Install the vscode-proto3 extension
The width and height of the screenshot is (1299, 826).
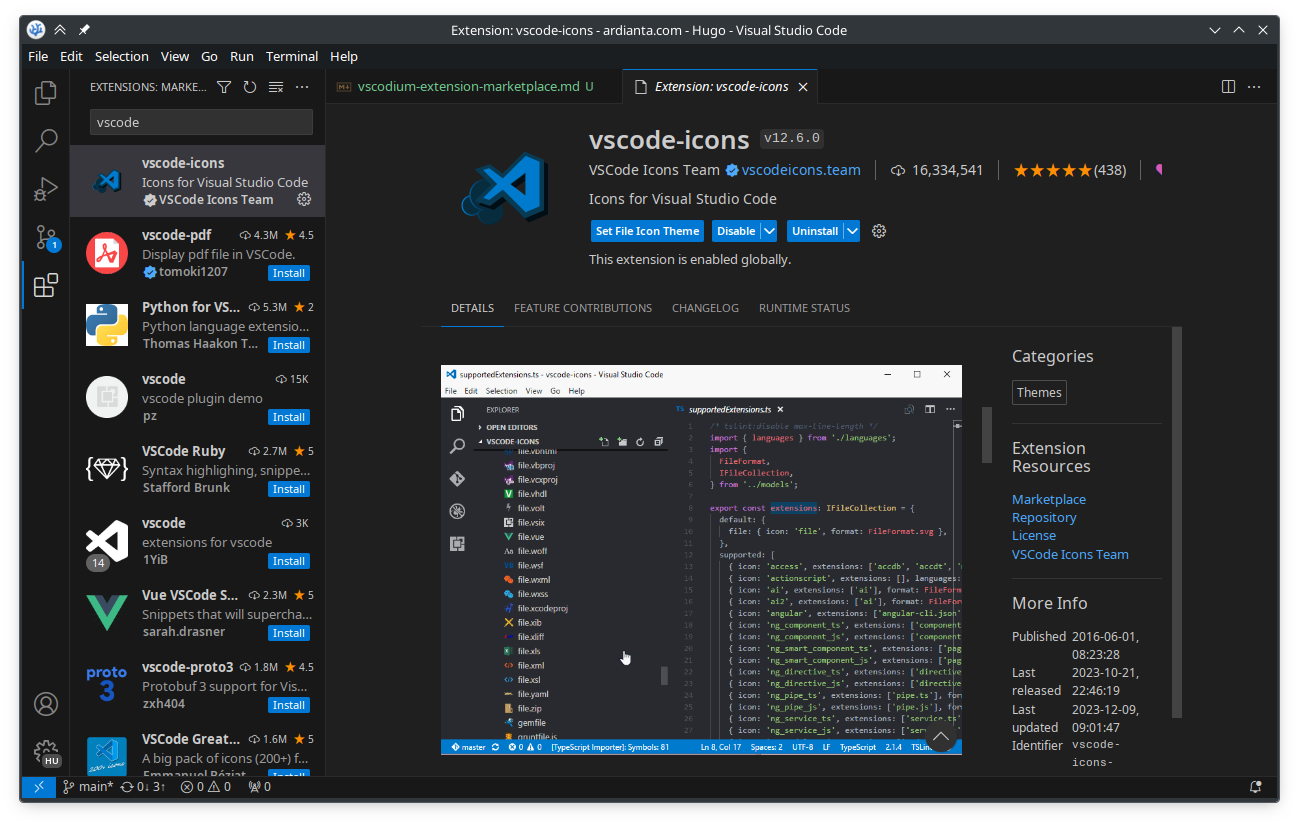289,705
